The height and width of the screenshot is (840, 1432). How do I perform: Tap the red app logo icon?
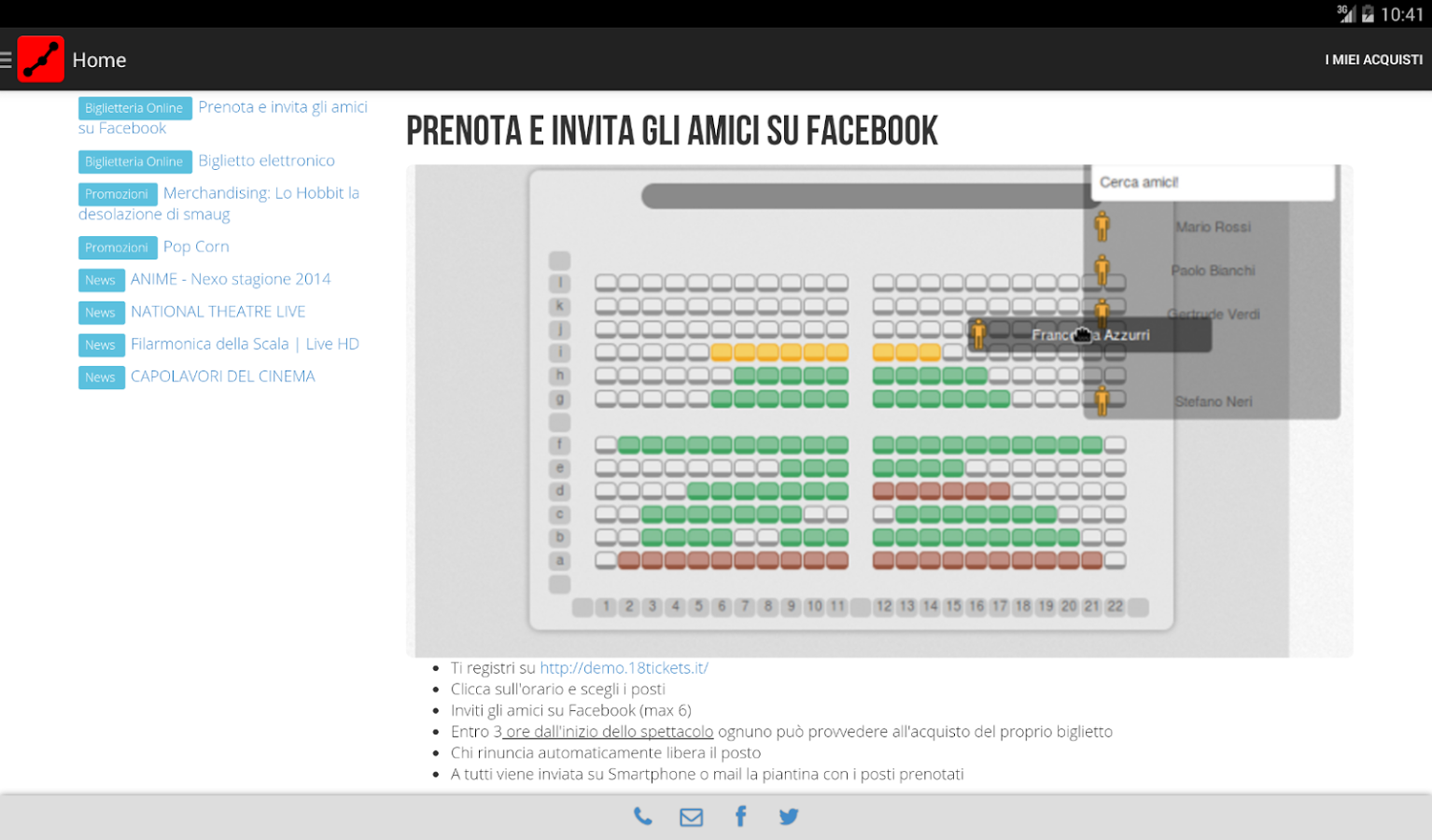click(x=41, y=59)
